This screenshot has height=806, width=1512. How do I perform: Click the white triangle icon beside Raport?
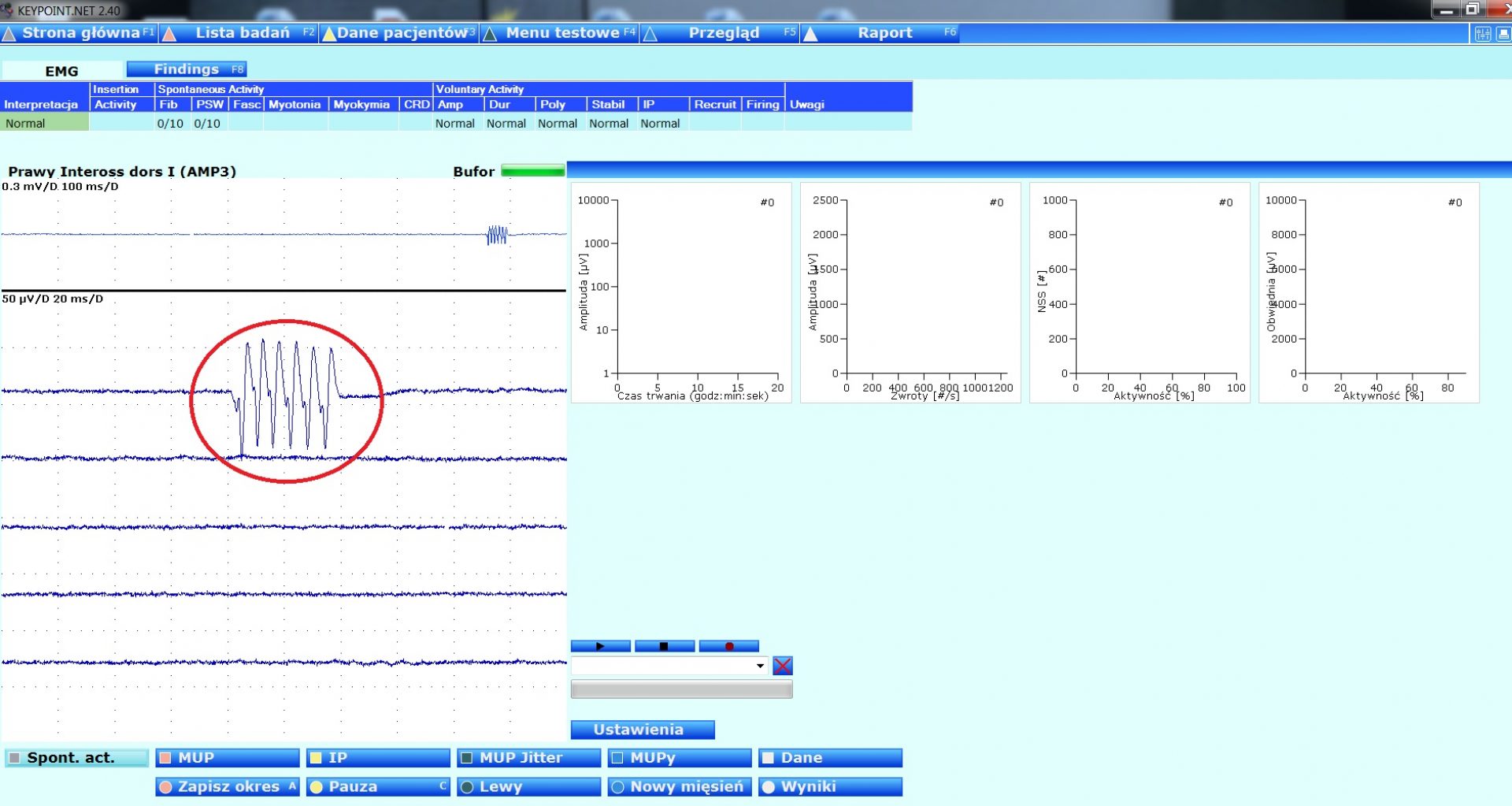pyautogui.click(x=810, y=34)
